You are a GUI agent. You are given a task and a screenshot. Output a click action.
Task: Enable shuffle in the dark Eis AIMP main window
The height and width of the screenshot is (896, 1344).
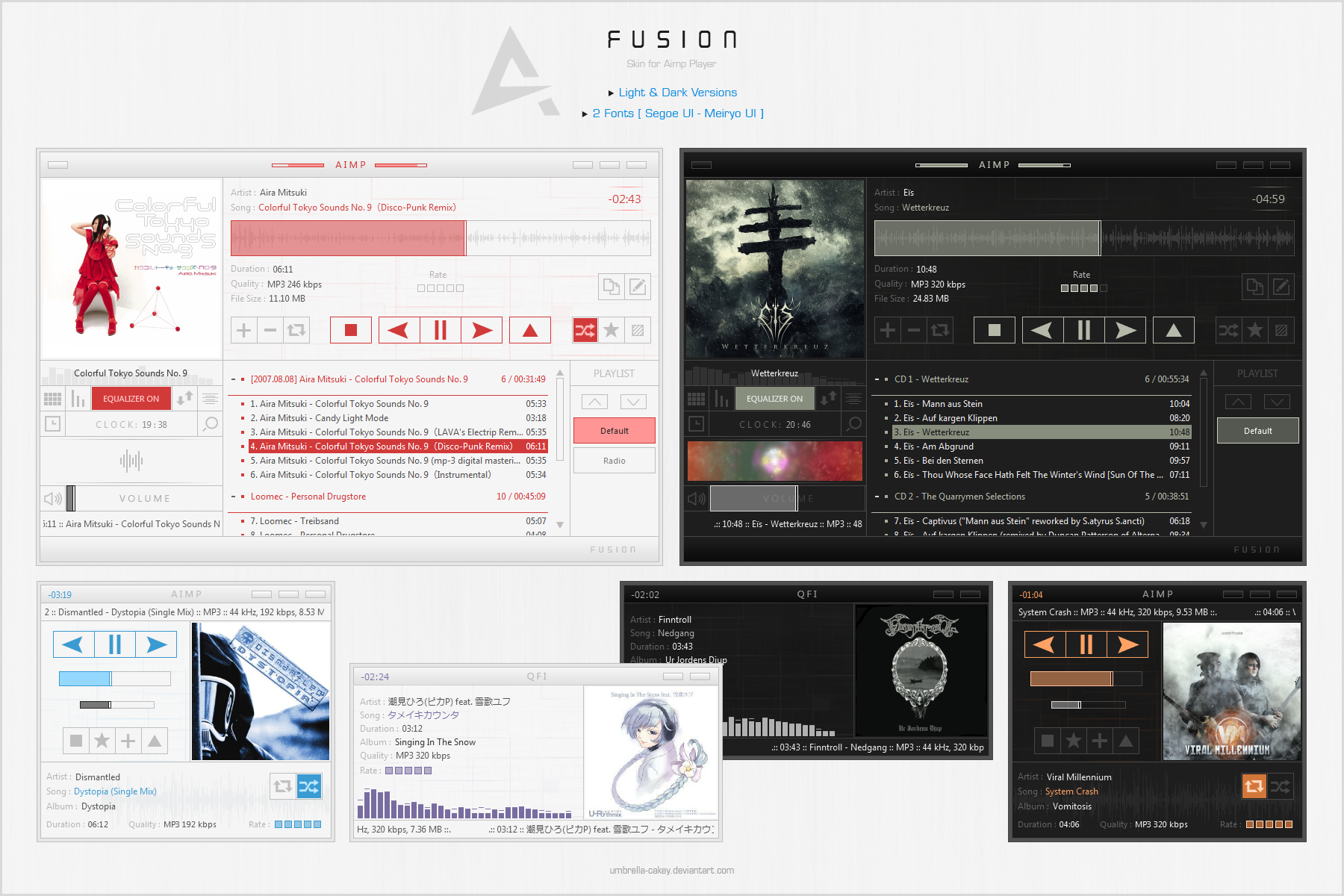(1229, 330)
